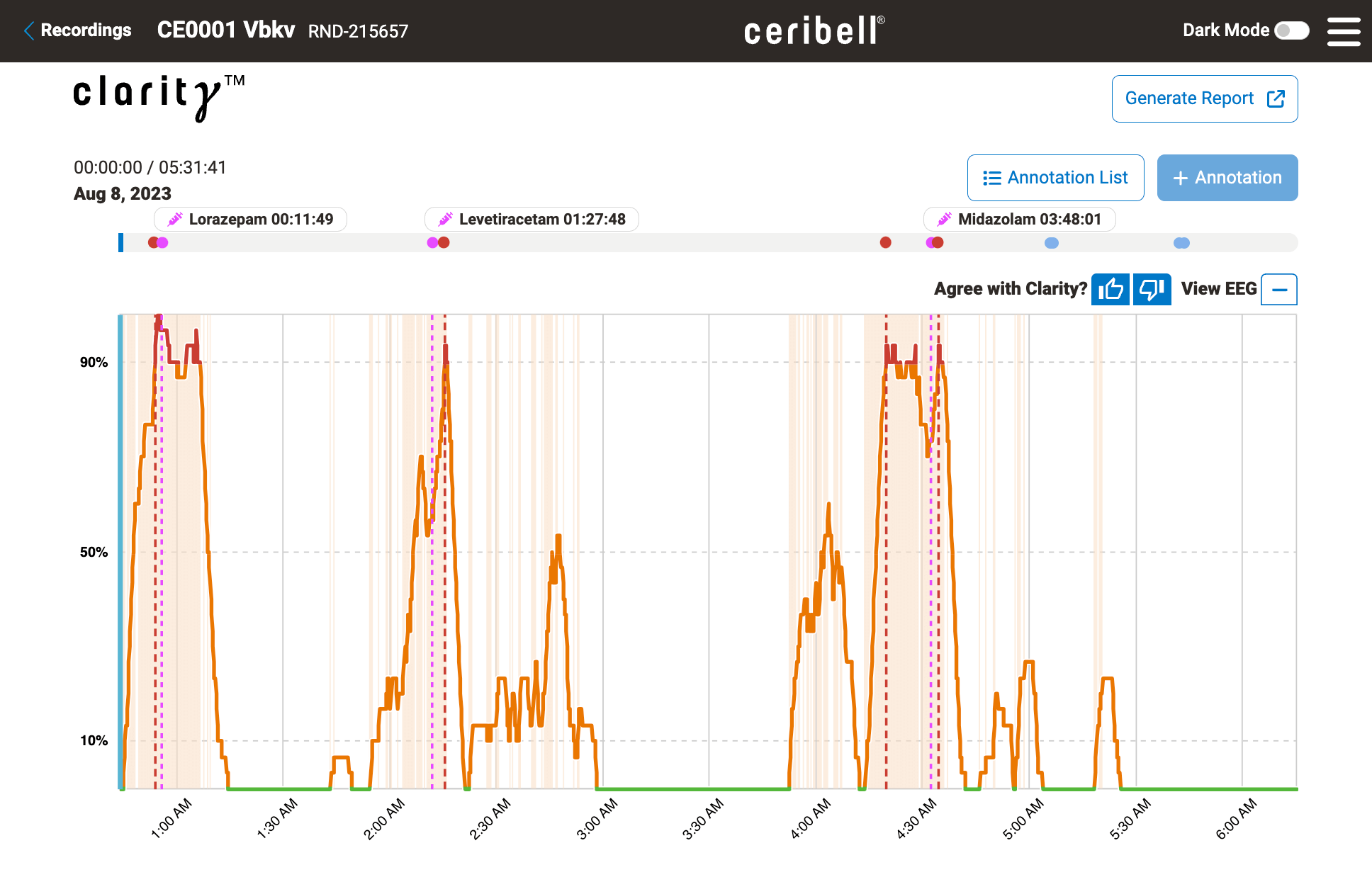Open the hamburger menu
Viewport: 1372px width, 877px height.
(1344, 31)
